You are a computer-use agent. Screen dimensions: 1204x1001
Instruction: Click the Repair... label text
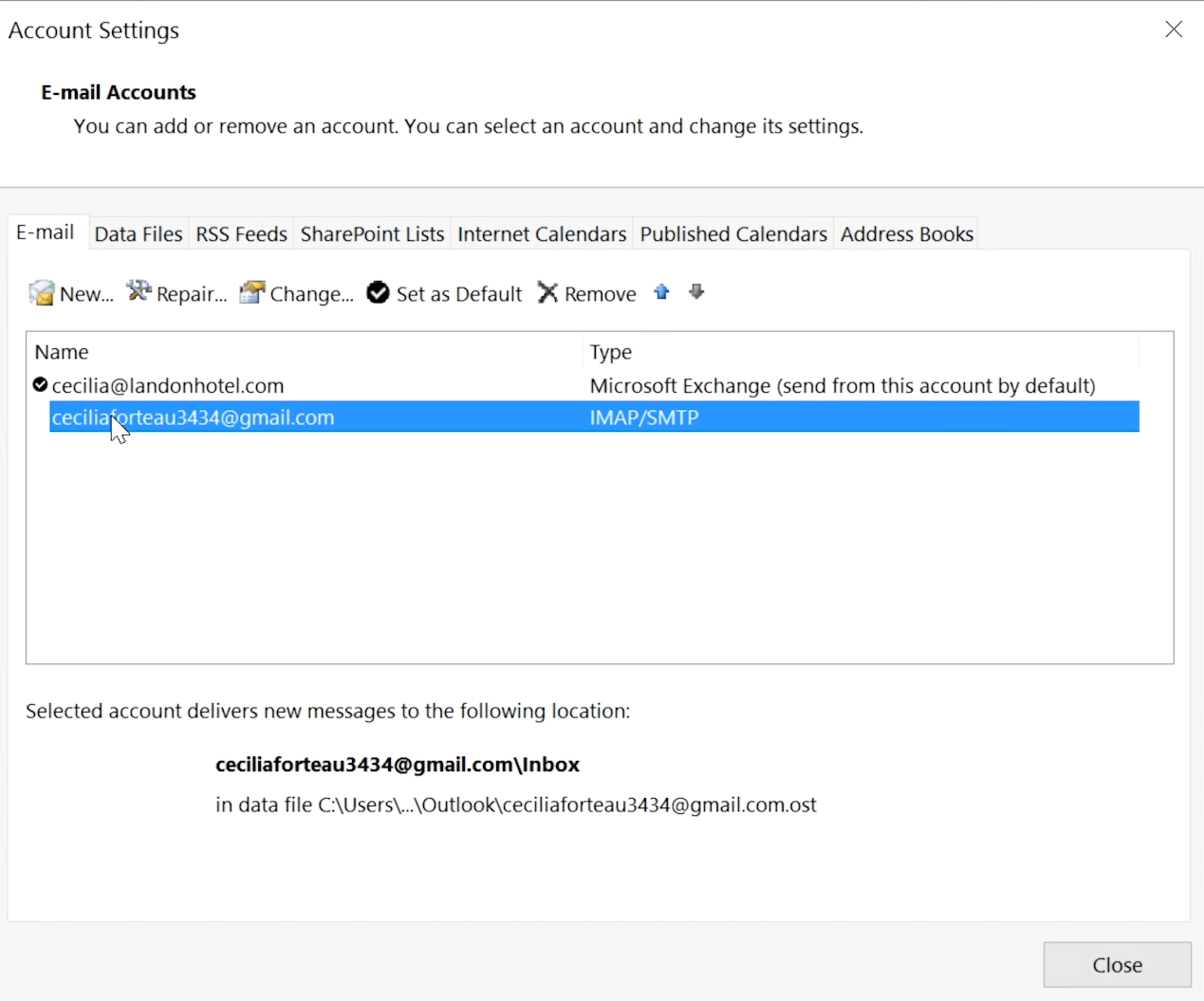(x=192, y=294)
